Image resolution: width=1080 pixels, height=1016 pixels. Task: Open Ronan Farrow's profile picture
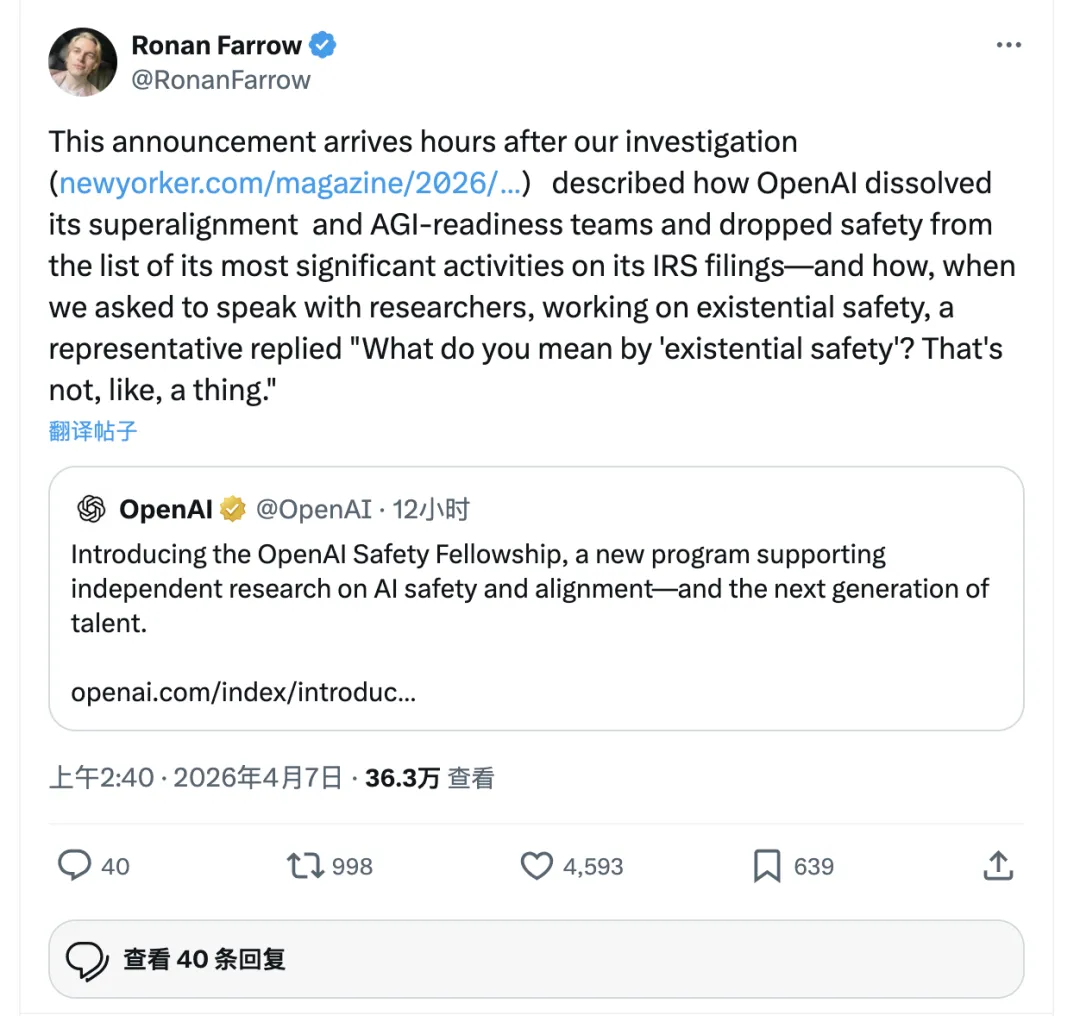[x=83, y=62]
